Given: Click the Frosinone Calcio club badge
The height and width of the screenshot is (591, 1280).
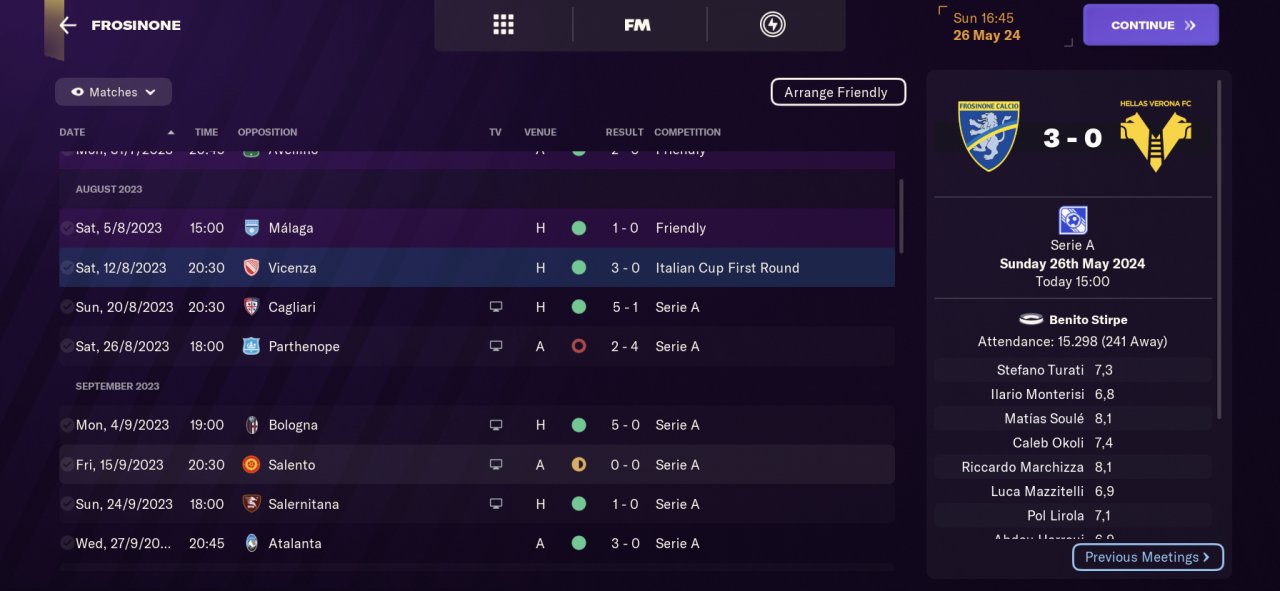Looking at the screenshot, I should (x=988, y=135).
